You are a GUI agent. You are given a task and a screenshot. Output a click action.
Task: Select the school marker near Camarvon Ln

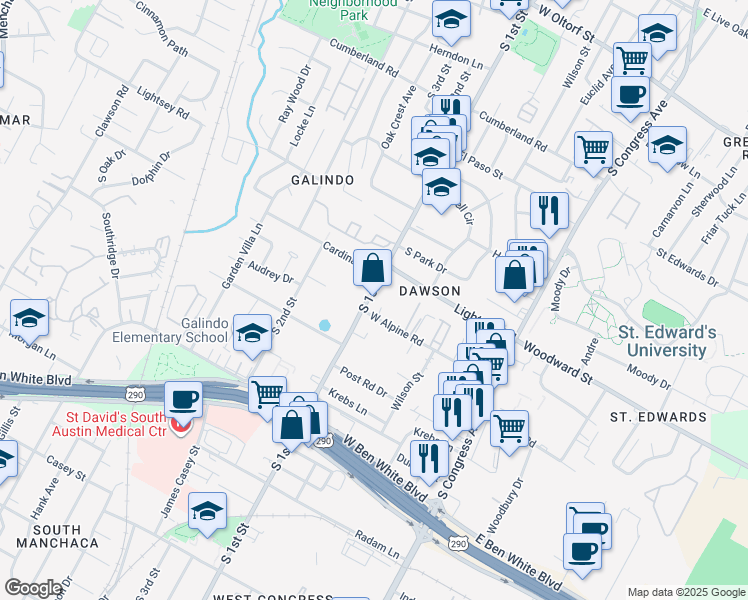[667, 146]
